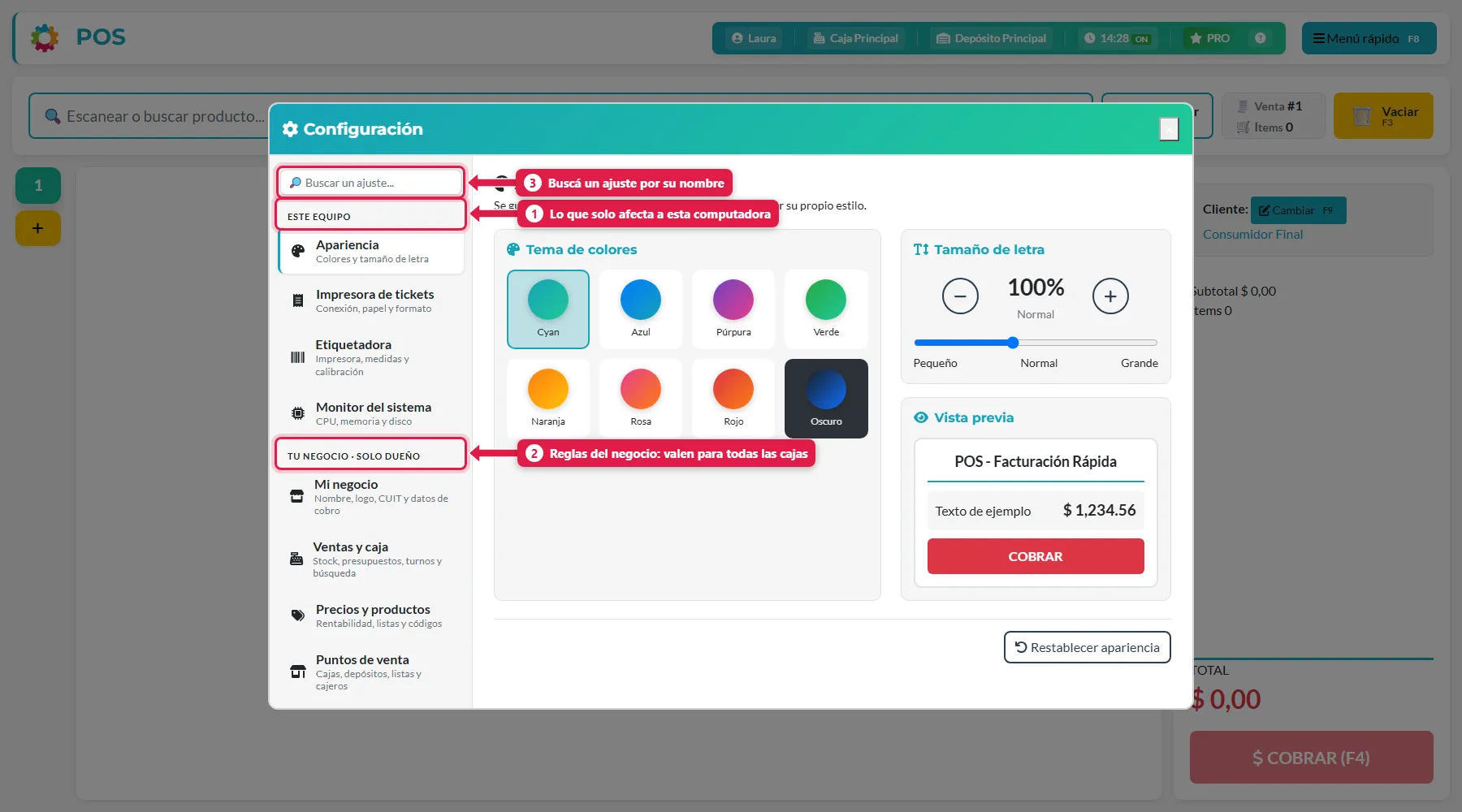Screen dimensions: 1462x812
Task: Click the palette icon next to Tema de colores
Action: pyautogui.click(x=513, y=249)
